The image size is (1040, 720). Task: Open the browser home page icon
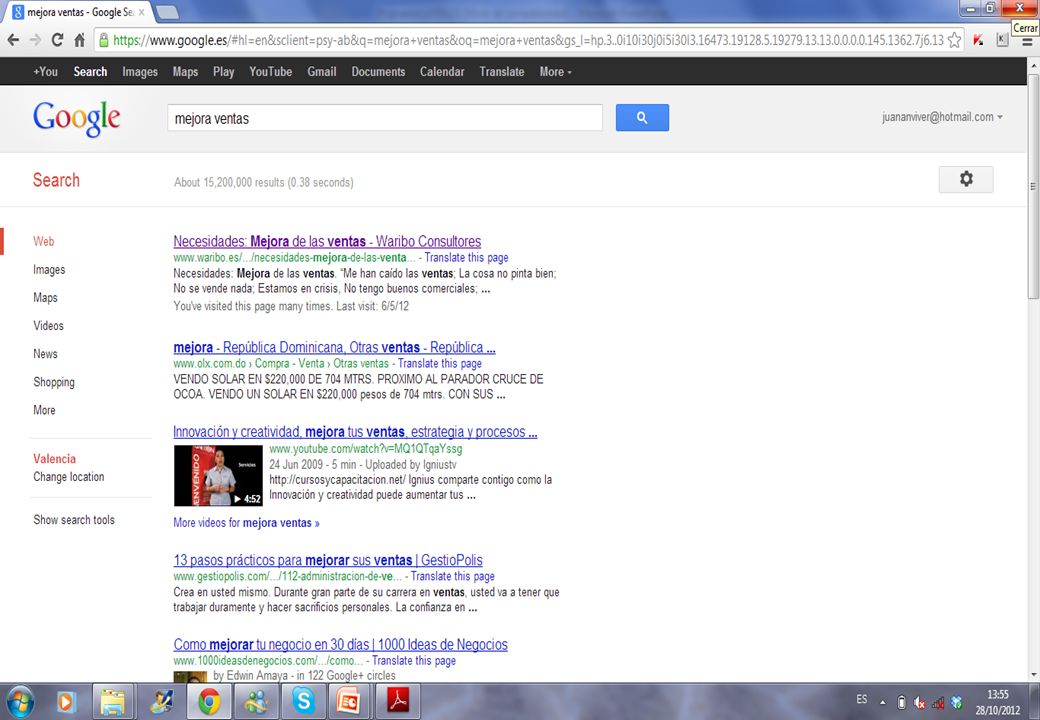pos(80,40)
